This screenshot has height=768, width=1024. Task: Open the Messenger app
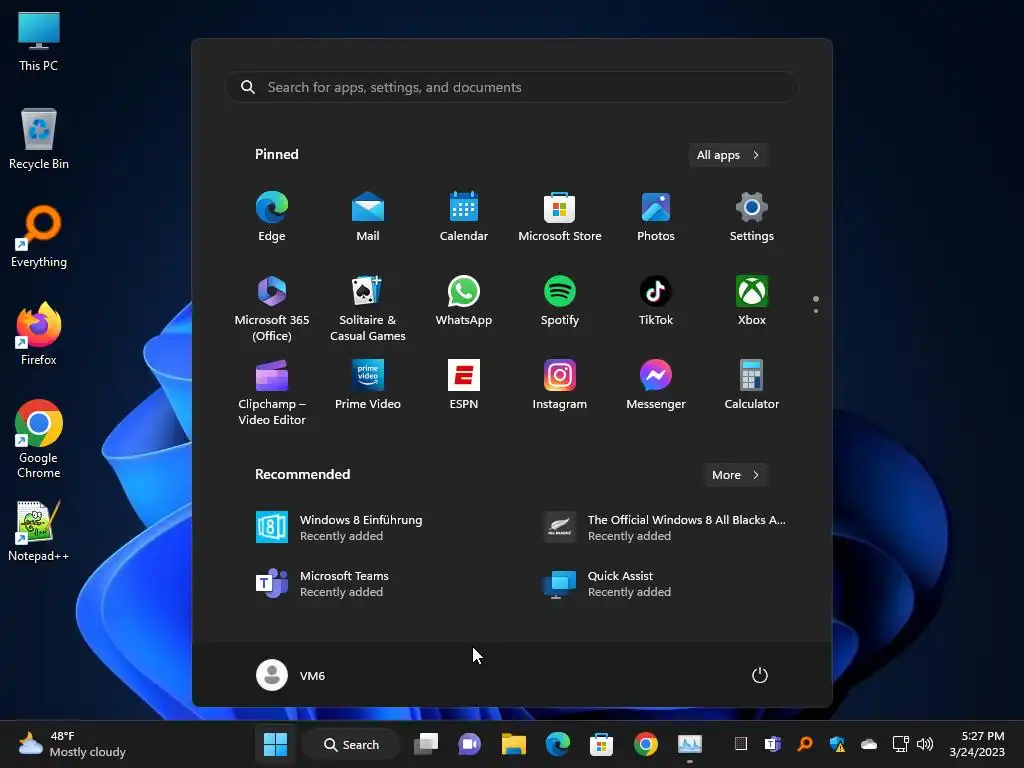click(x=656, y=385)
